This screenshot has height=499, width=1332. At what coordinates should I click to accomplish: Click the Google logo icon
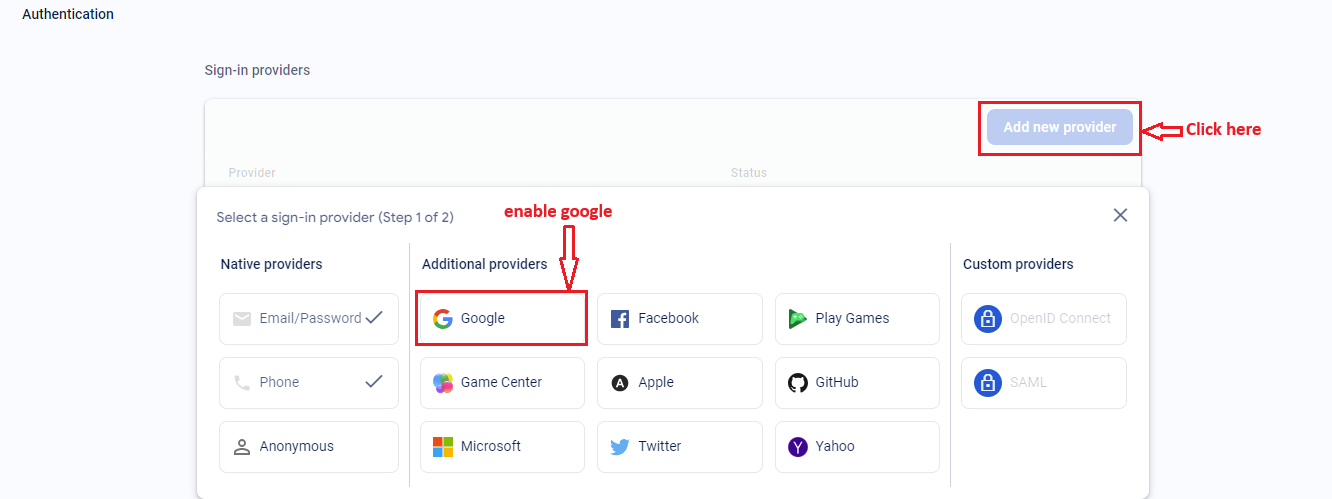point(442,319)
